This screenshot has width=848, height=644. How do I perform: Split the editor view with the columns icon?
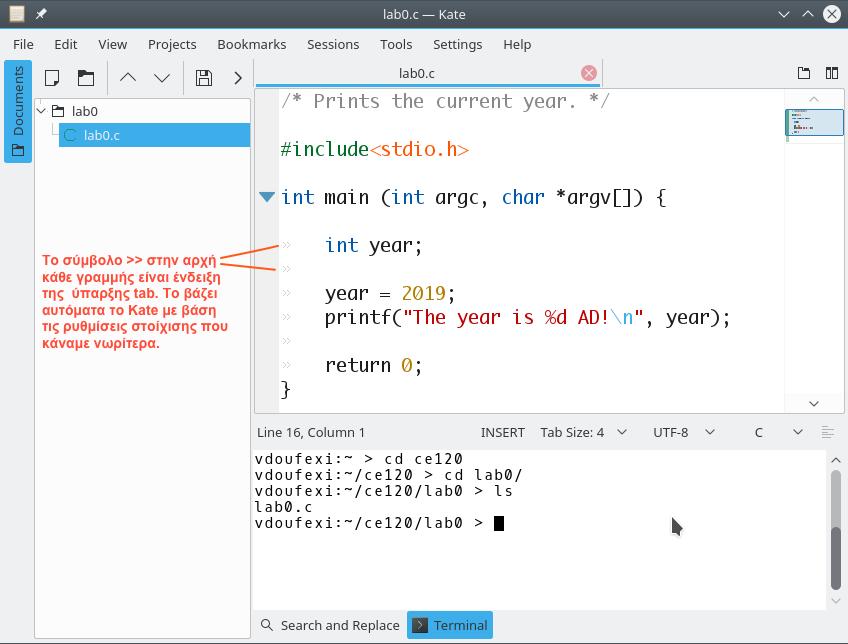pyautogui.click(x=832, y=73)
